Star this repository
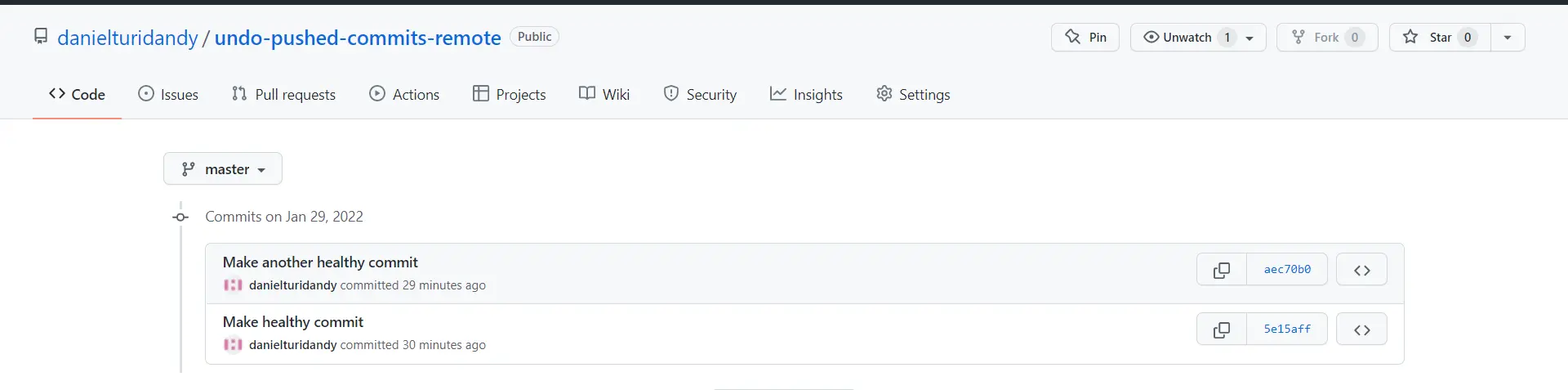This screenshot has height=390, width=1568. click(1440, 38)
